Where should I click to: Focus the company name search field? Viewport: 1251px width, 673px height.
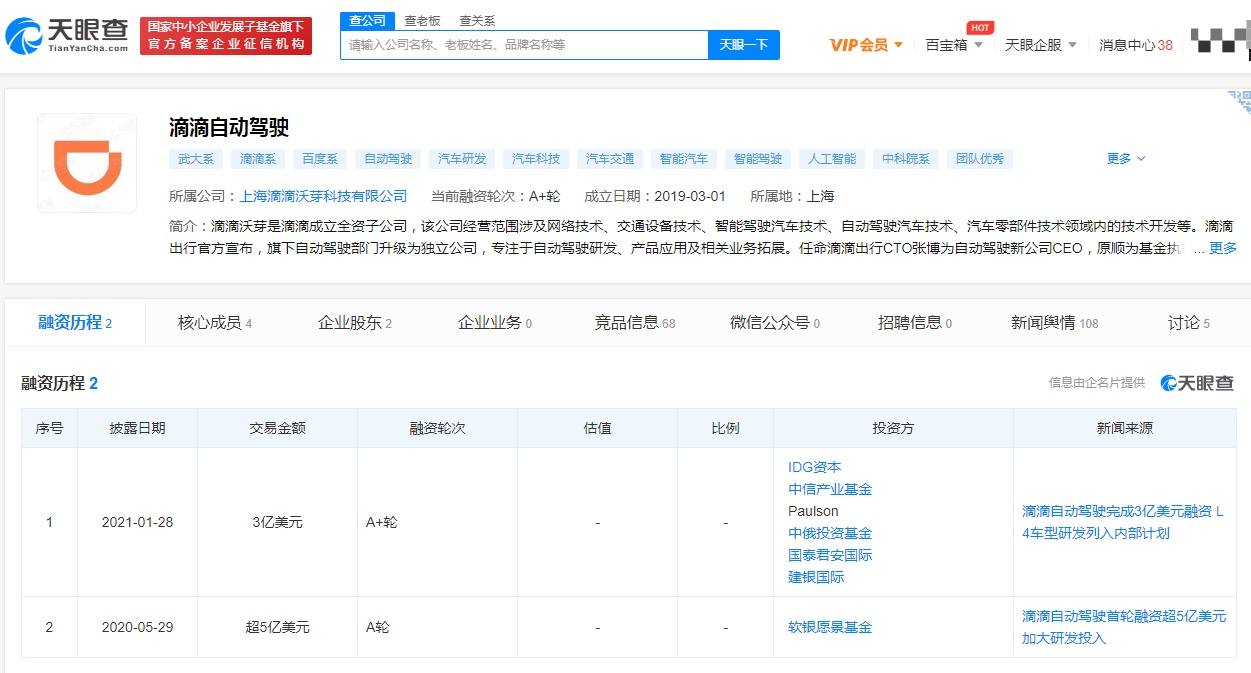(x=525, y=45)
